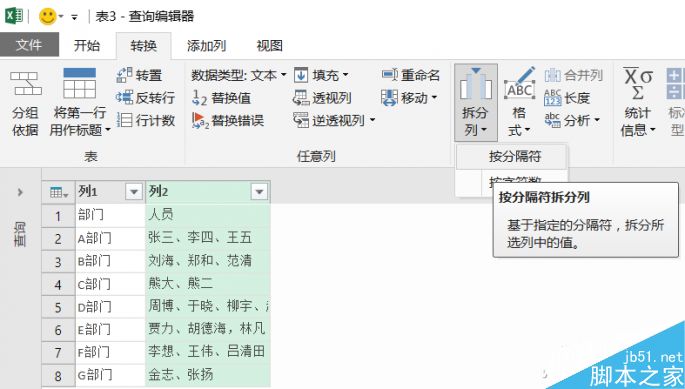Viewport: 685px width, 389px height.
Task: Click the cell containing E部门
Action: [110, 330]
